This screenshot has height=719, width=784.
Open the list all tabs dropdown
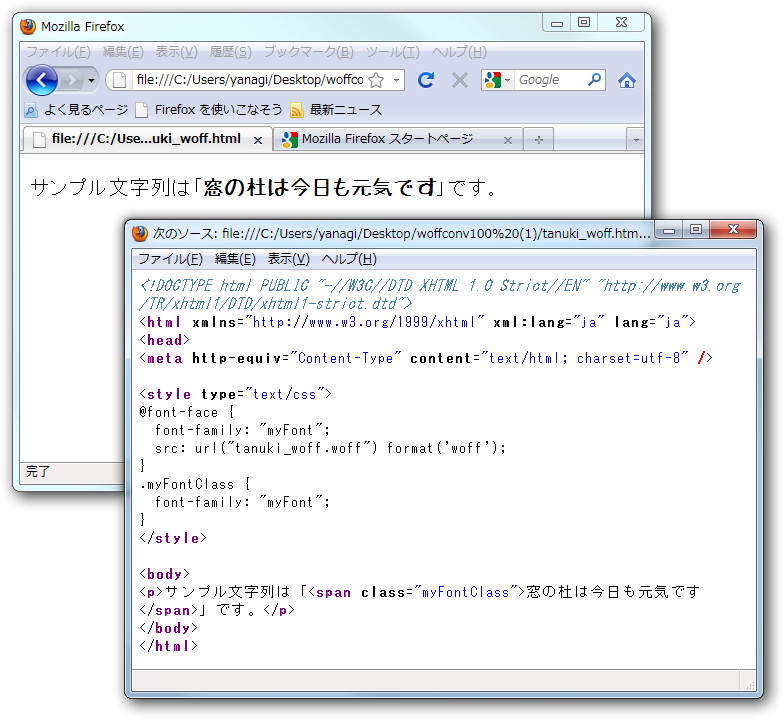(x=636, y=140)
